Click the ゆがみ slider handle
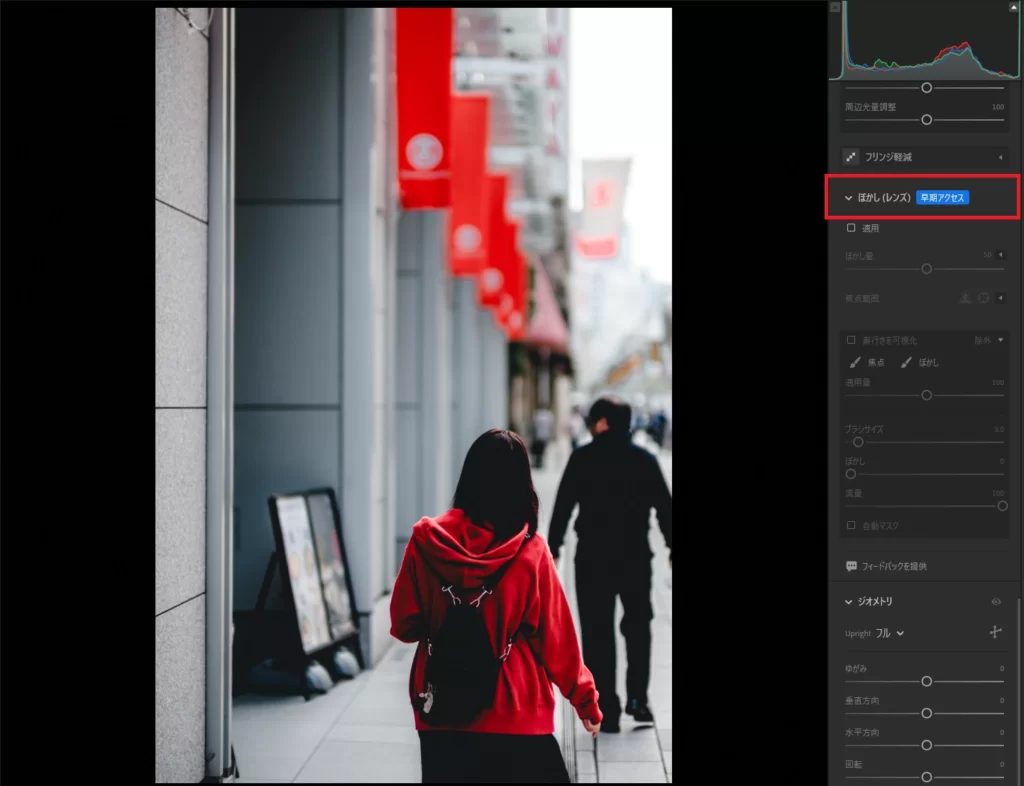Screen dimensions: 1024x786 (926, 681)
